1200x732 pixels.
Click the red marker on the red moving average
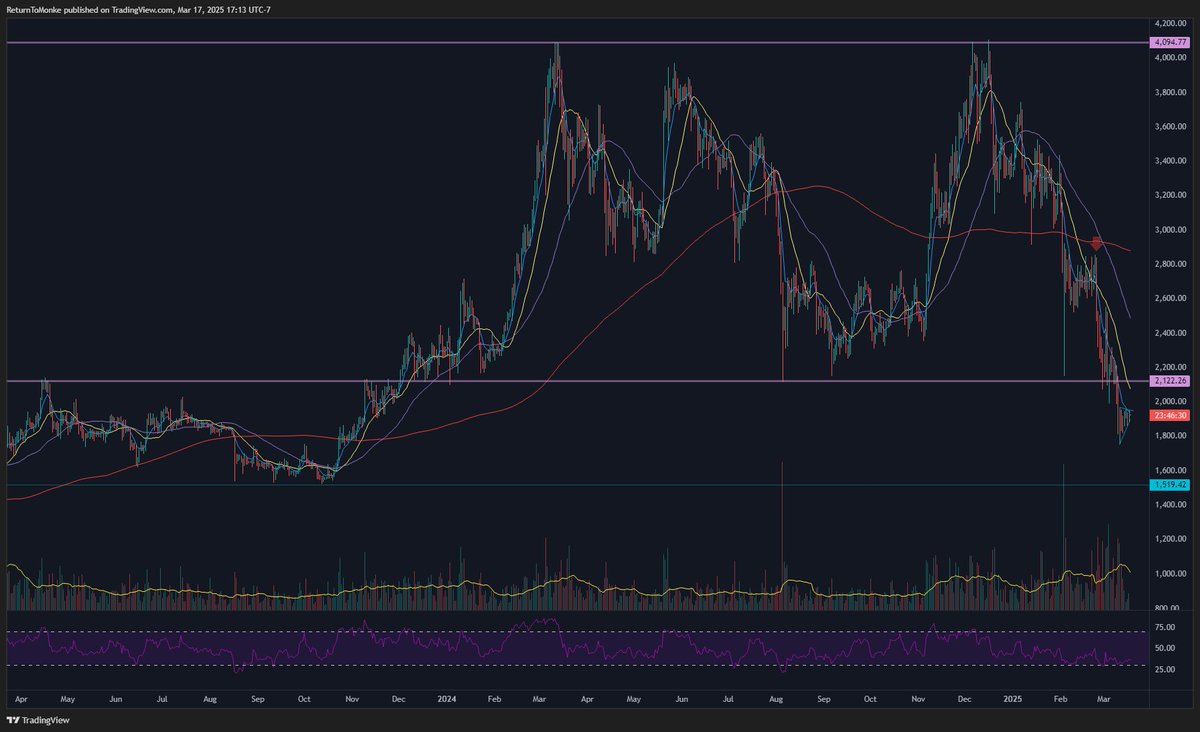pyautogui.click(x=1097, y=242)
